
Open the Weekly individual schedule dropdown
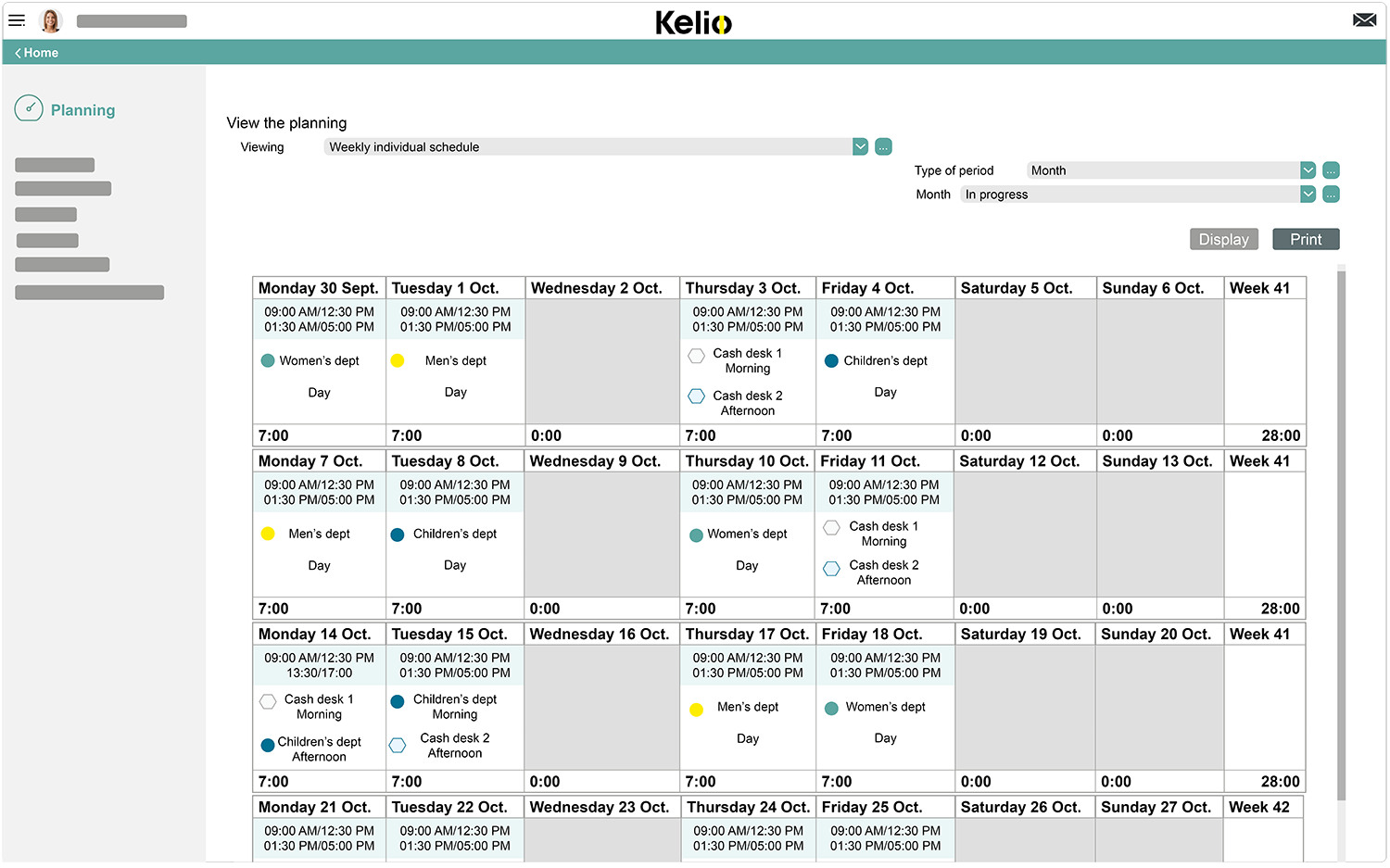[x=859, y=146]
